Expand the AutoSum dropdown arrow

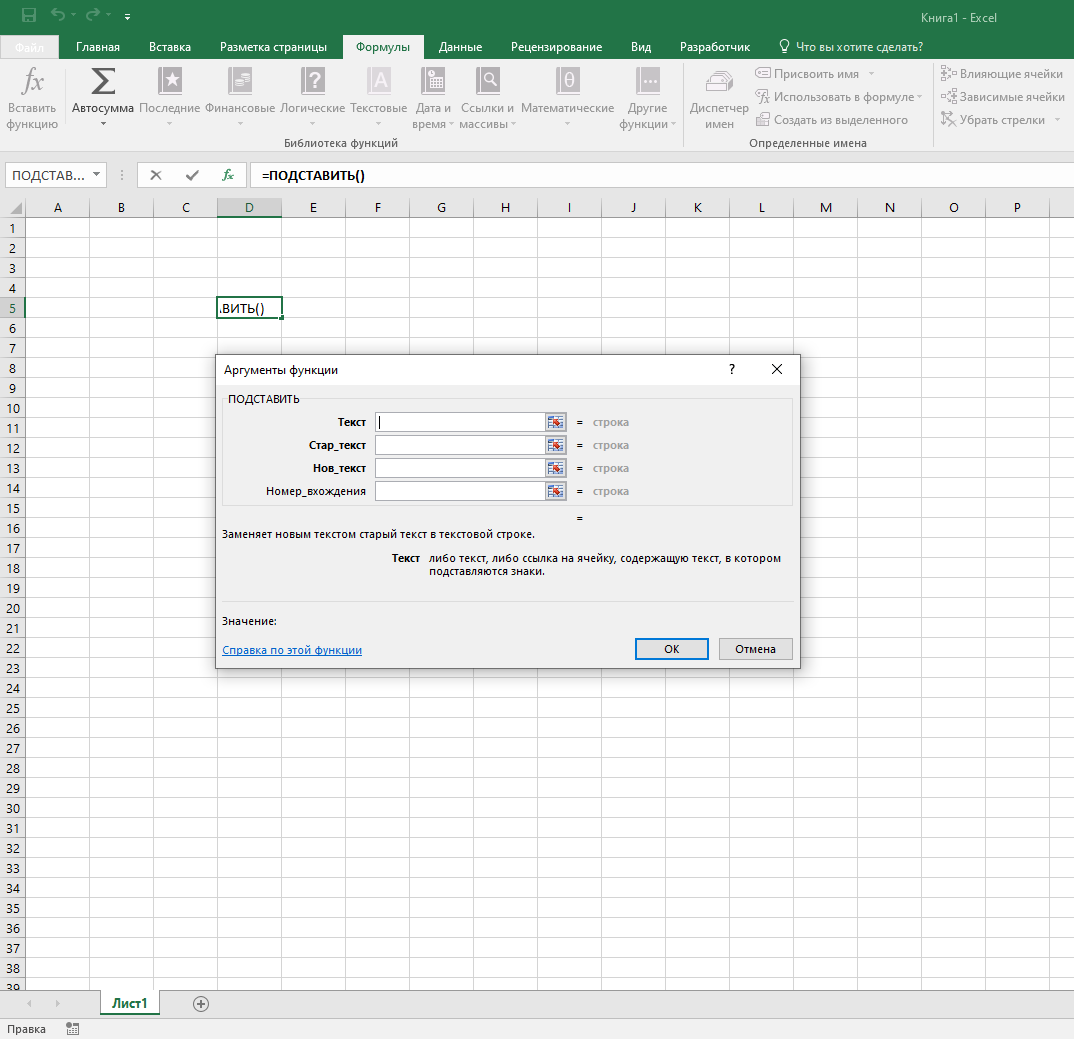103,124
